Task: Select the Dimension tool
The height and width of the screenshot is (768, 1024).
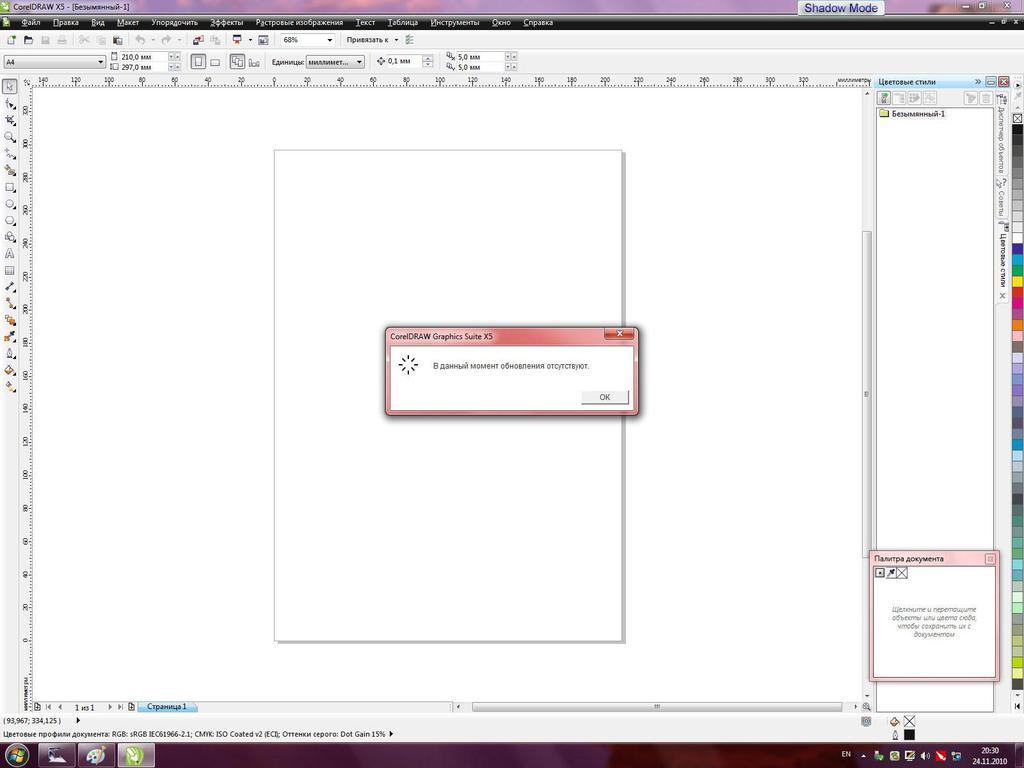Action: click(10, 287)
